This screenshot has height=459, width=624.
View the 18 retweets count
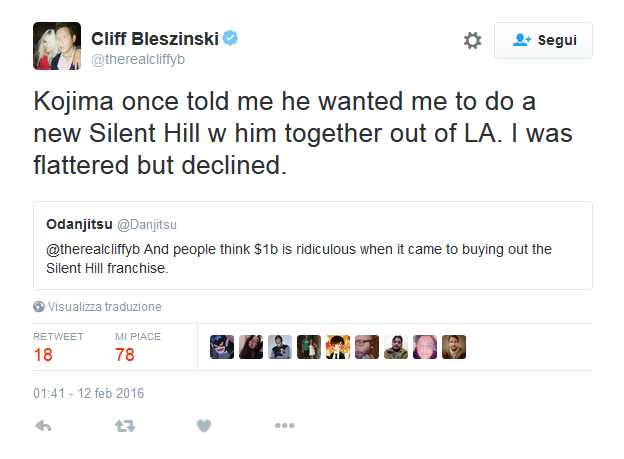point(43,352)
